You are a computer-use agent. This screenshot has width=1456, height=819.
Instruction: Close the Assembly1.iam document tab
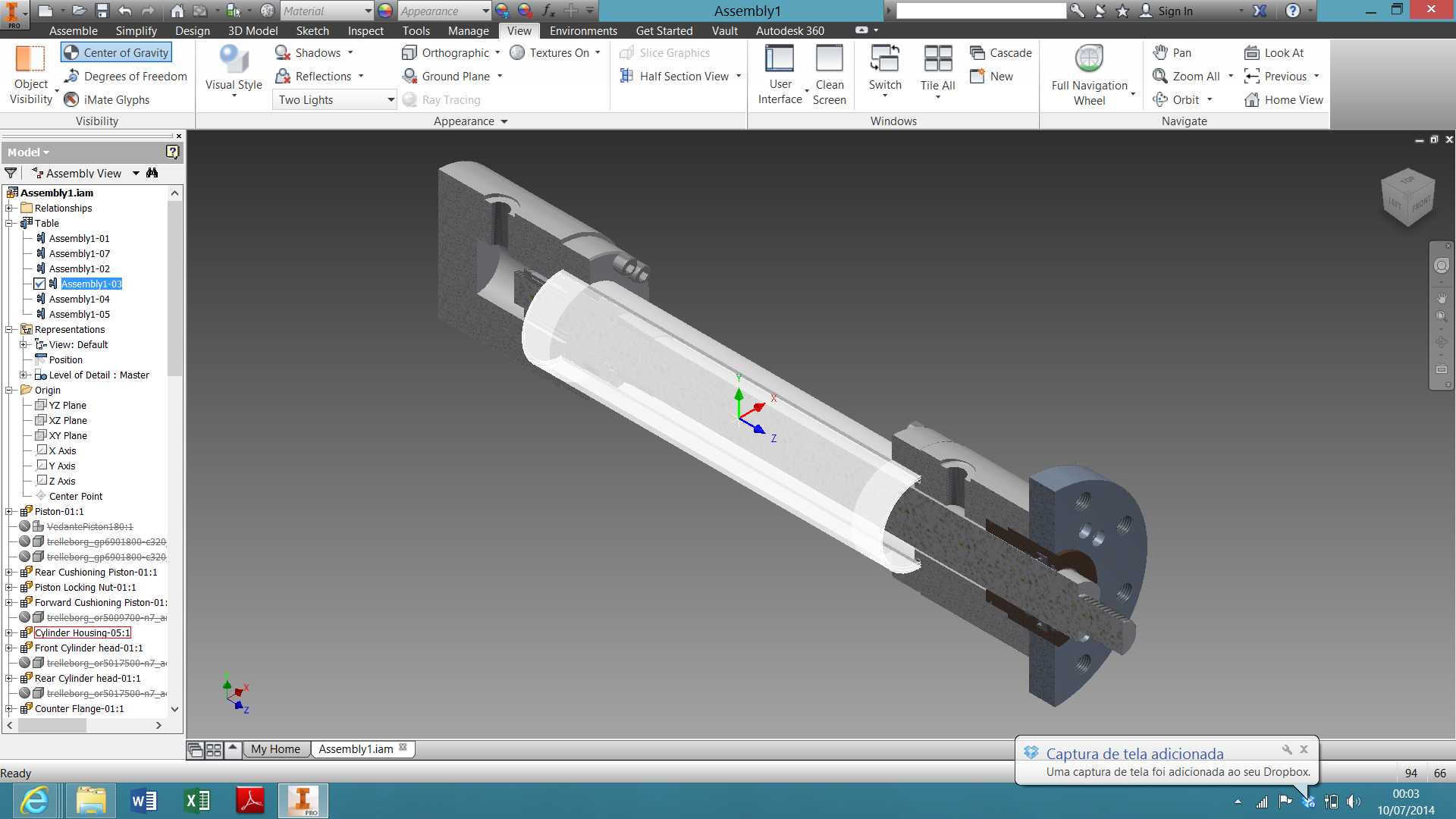point(403,748)
